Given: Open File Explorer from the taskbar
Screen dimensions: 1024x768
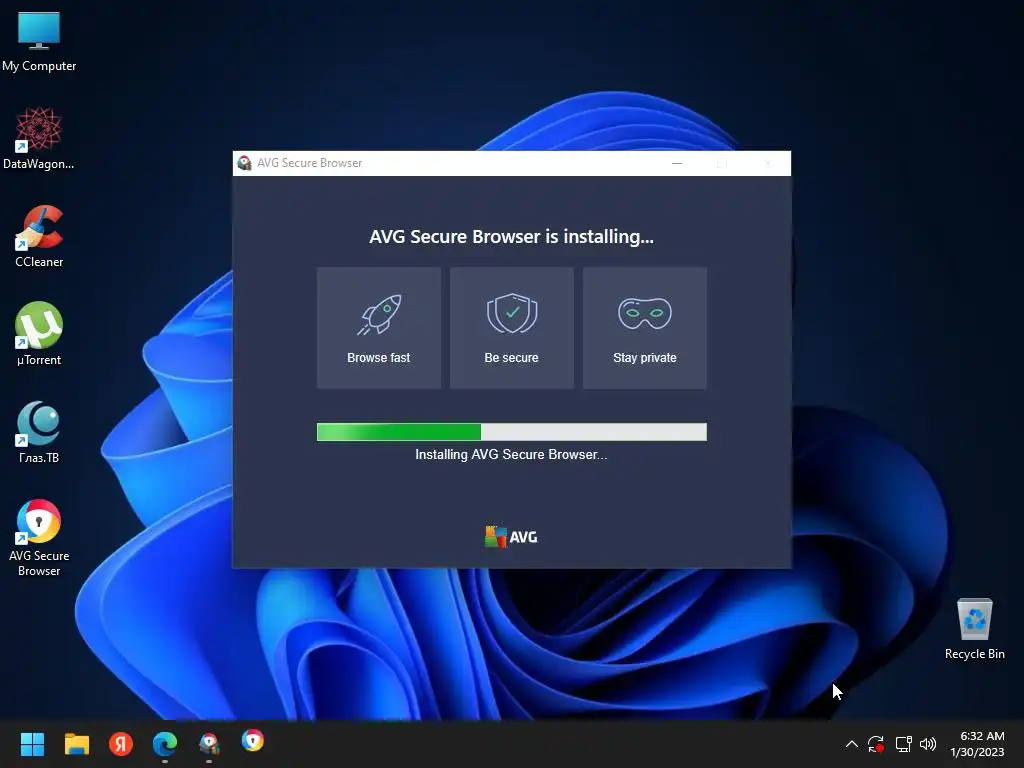Looking at the screenshot, I should coord(76,744).
